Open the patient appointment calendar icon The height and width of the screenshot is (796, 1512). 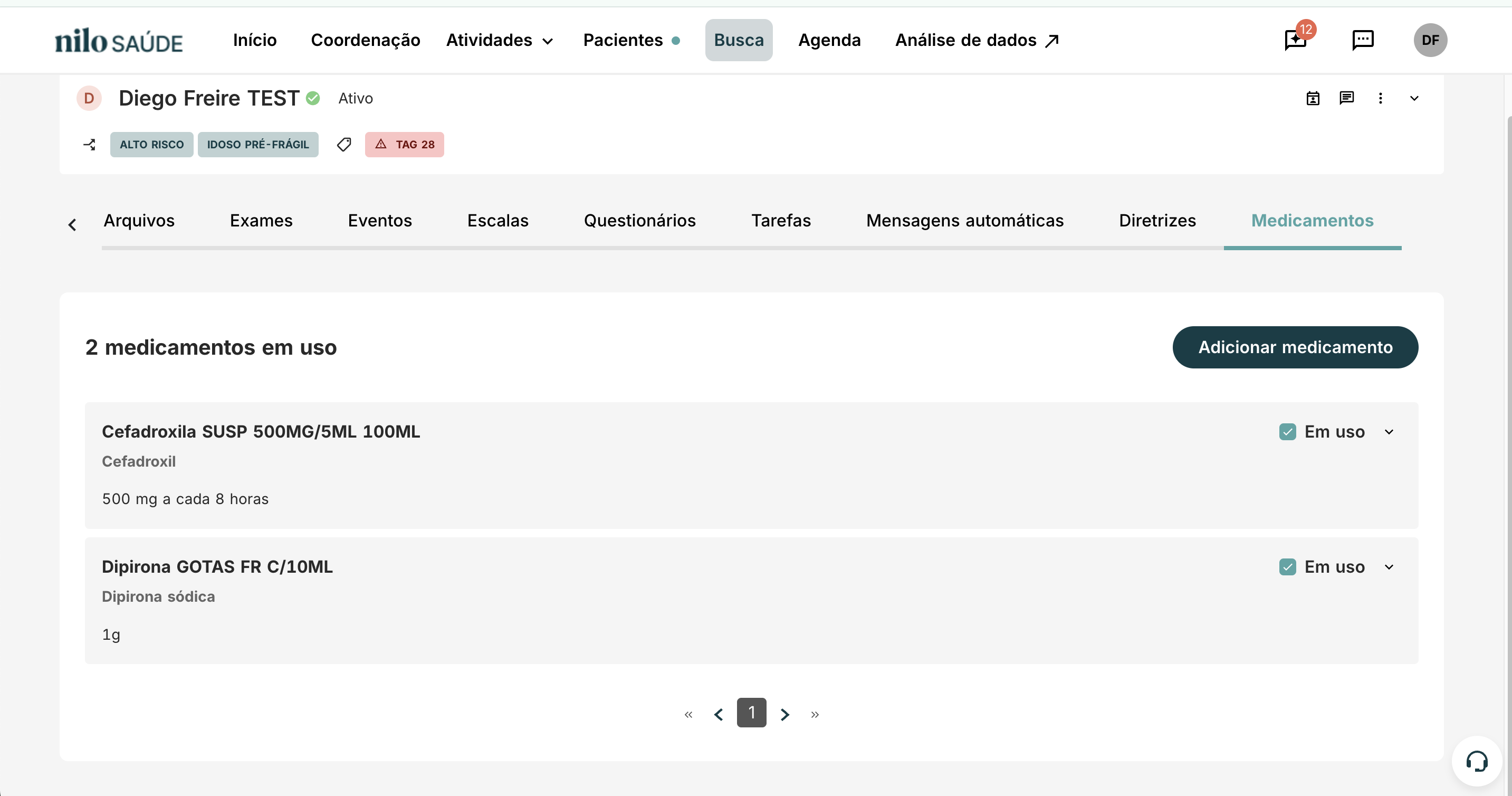[1313, 98]
